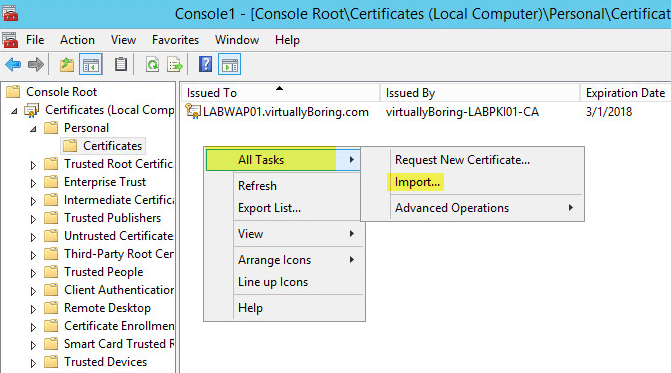The width and height of the screenshot is (671, 373).
Task: Click the MMC toolbox icon in title bar
Action: tap(10, 13)
